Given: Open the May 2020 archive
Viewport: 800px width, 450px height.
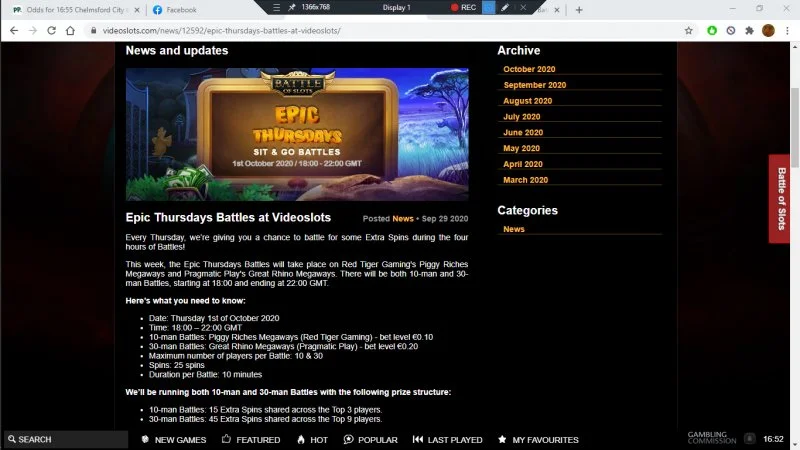Looking at the screenshot, I should [521, 148].
